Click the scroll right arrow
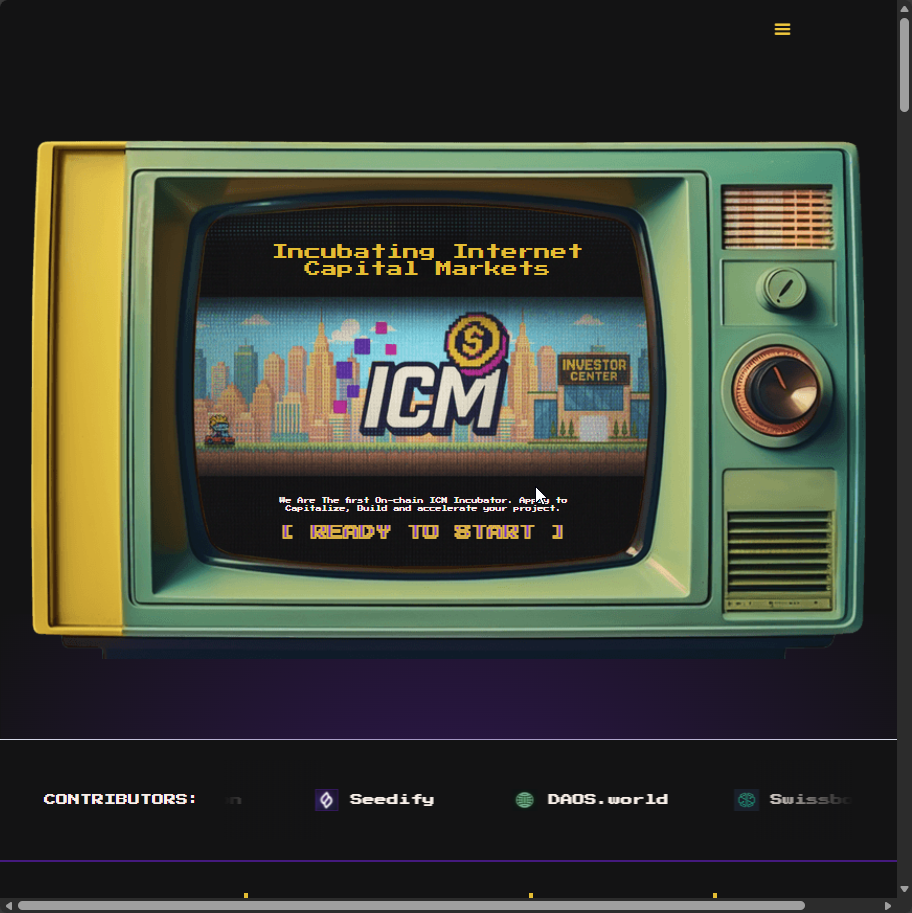912x913 pixels. pos(888,906)
